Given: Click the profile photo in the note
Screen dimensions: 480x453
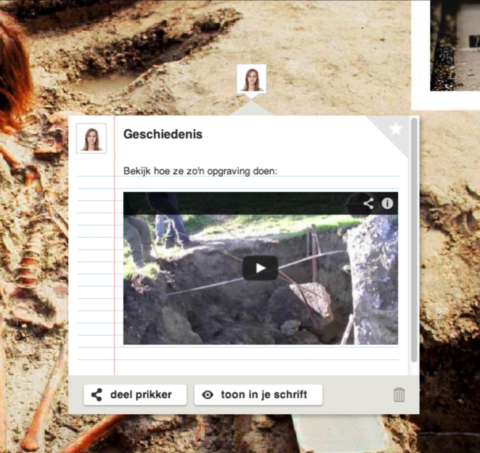Looking at the screenshot, I should (x=91, y=138).
